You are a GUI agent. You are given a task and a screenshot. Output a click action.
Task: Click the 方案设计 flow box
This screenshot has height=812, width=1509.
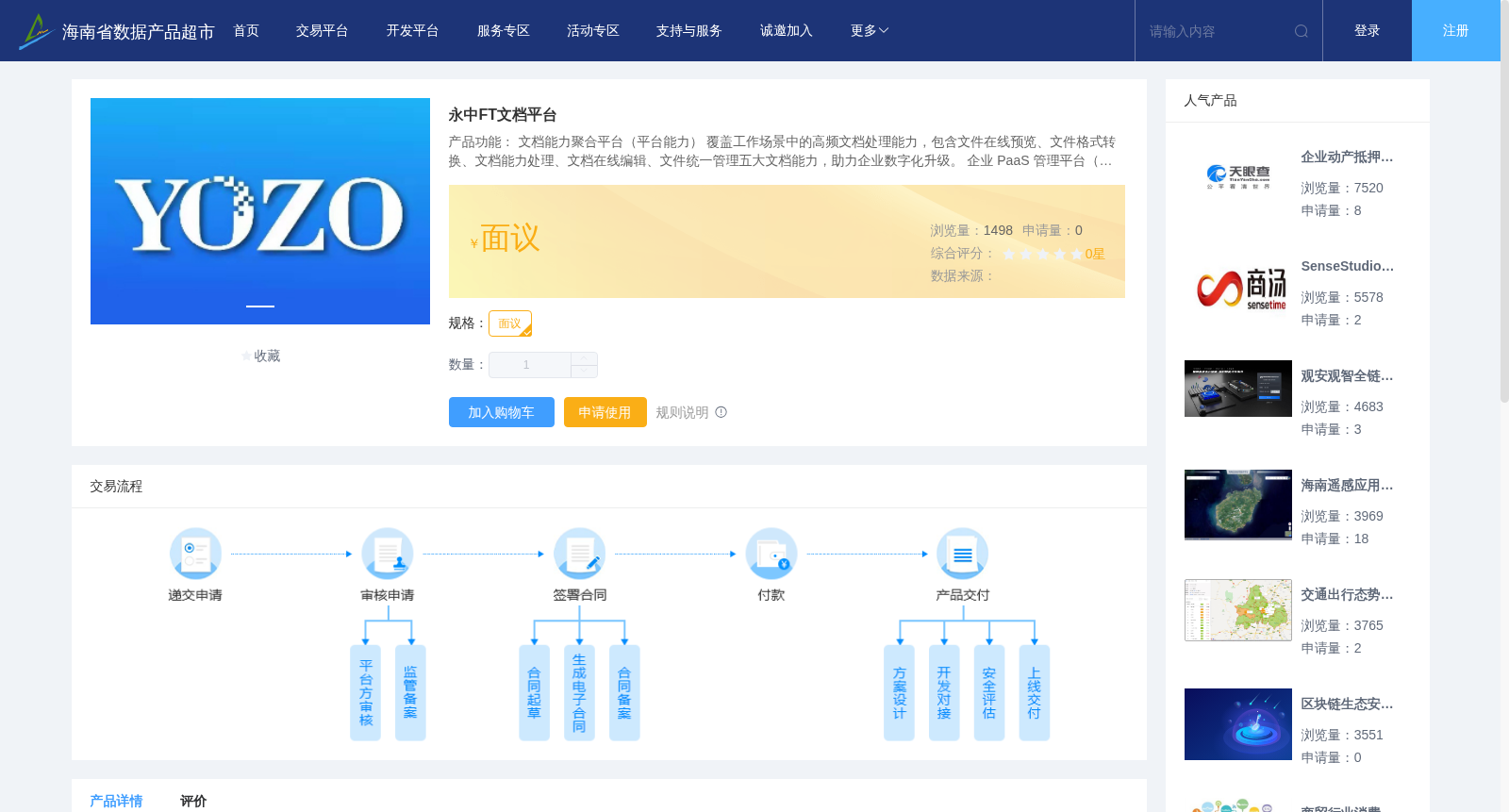[899, 693]
